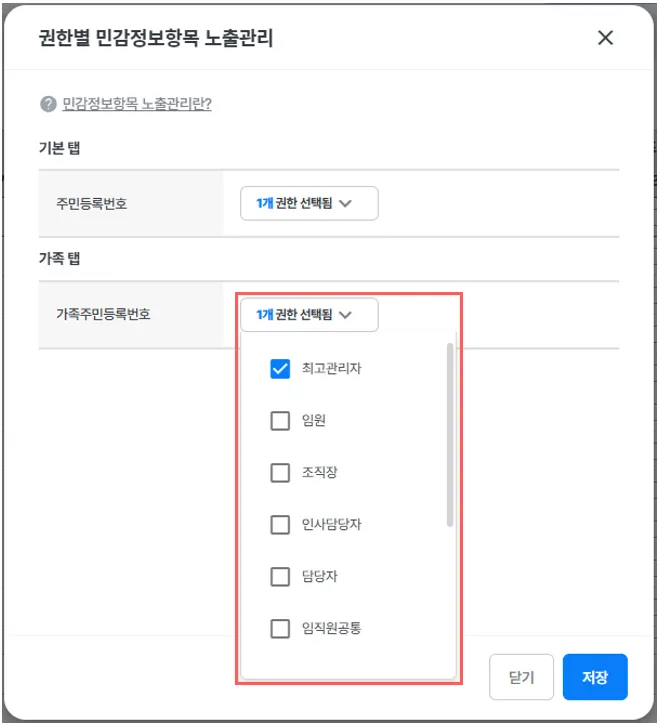Close the dialog with the X icon
Image resolution: width=660 pixels, height=726 pixels.
coord(604,38)
